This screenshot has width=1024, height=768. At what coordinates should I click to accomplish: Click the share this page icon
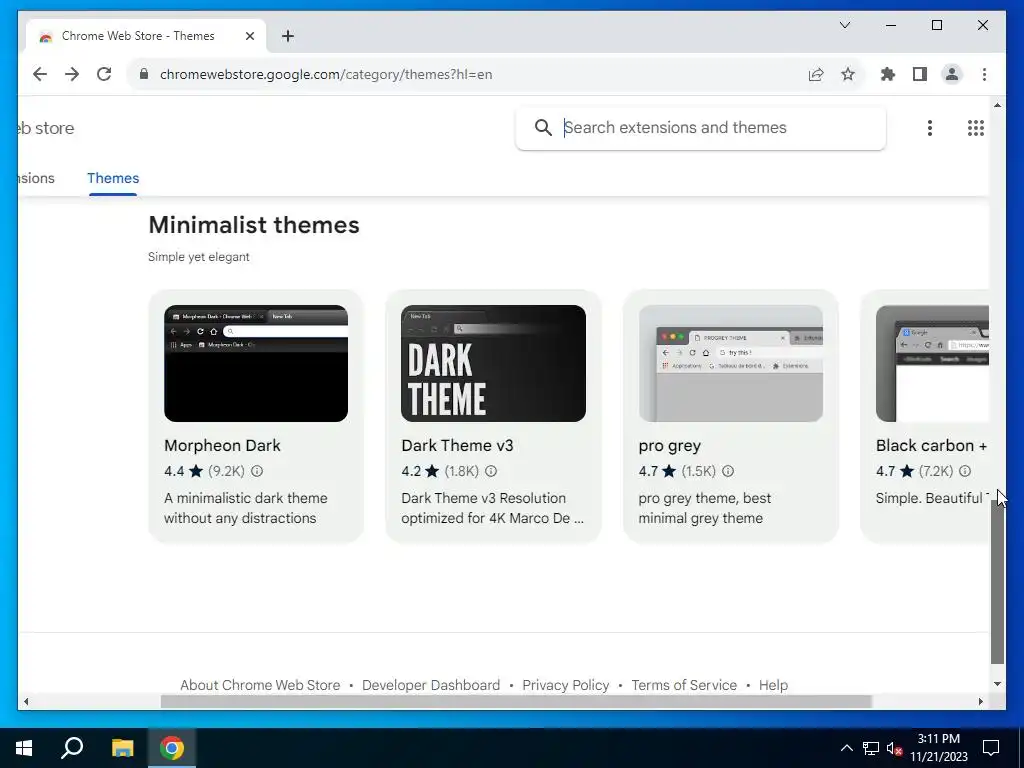(x=816, y=74)
